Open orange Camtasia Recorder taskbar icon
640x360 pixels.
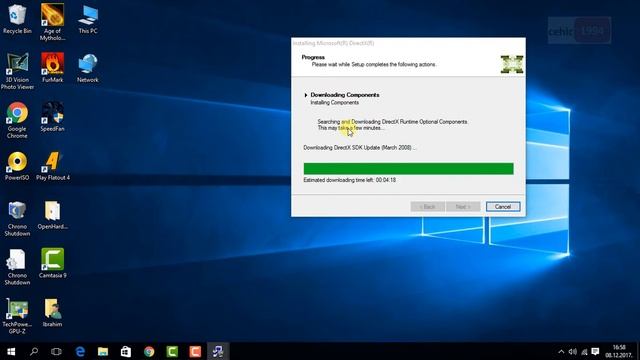195,351
